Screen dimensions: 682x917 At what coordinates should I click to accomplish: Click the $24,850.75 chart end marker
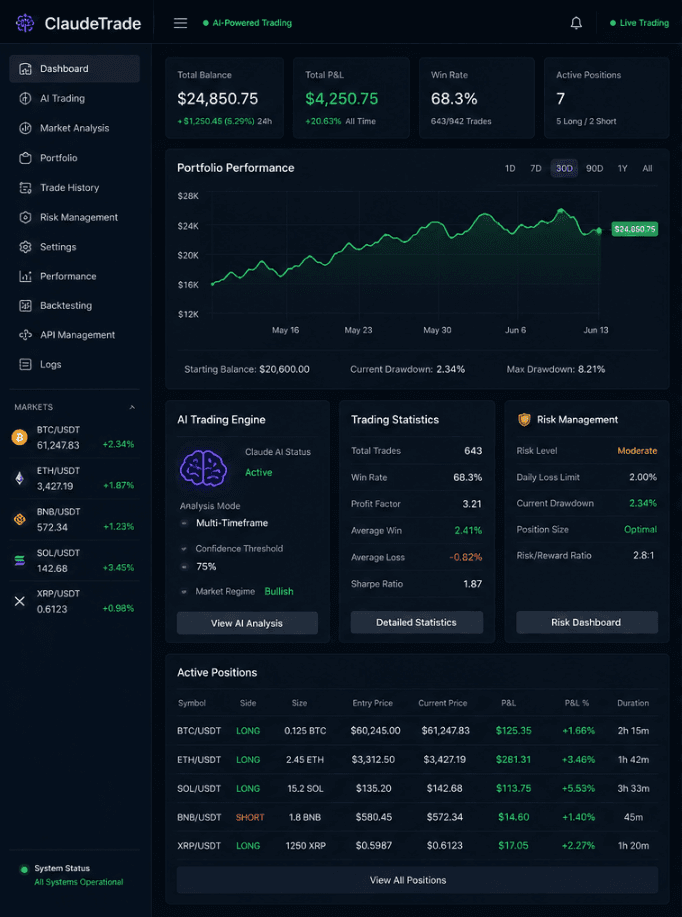(635, 229)
